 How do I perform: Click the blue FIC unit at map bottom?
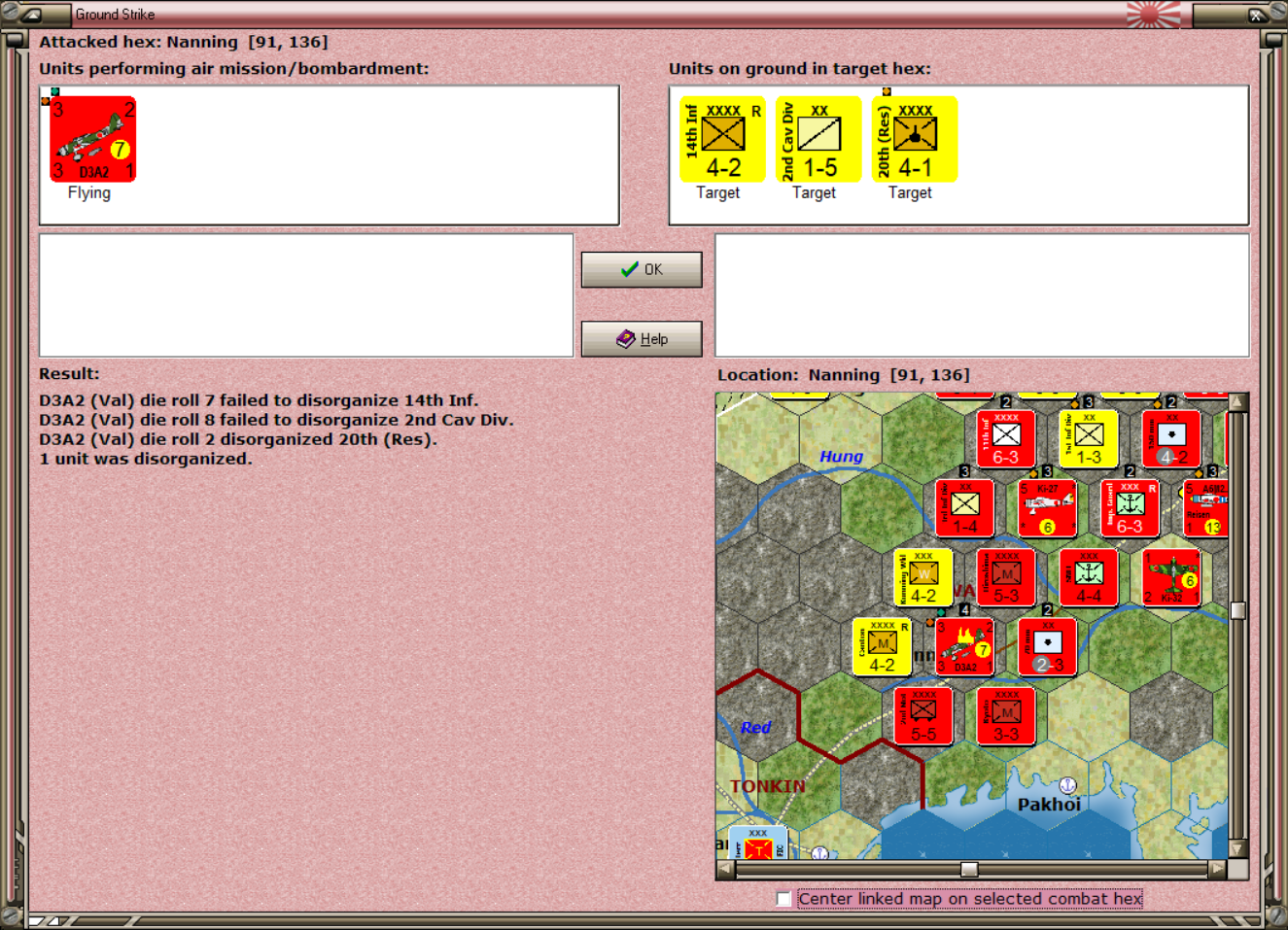pos(757,844)
